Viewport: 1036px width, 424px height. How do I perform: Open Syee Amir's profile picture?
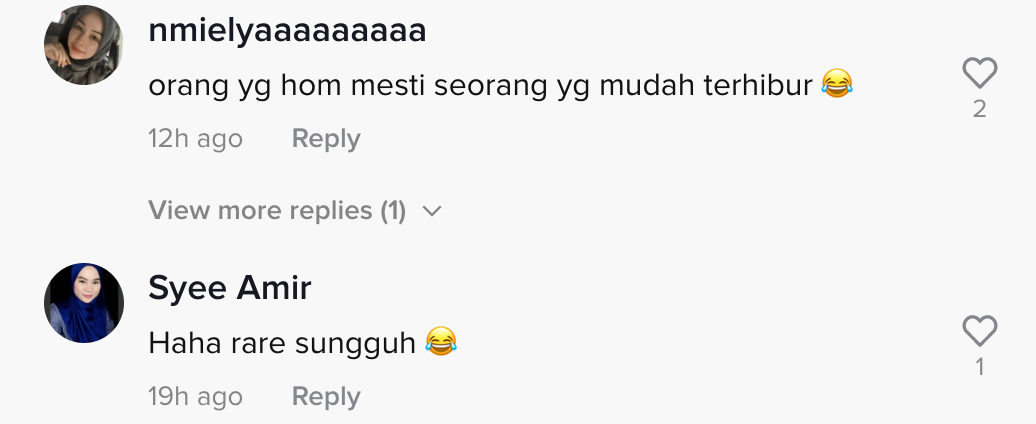click(x=84, y=303)
